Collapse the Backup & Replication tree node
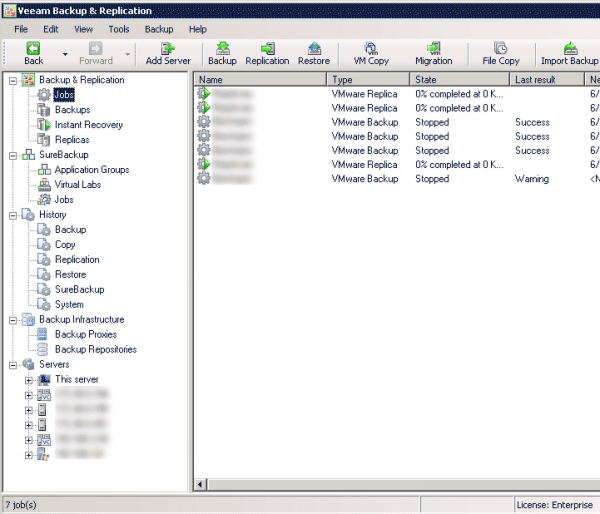Image resolution: width=600 pixels, height=514 pixels. click(x=13, y=81)
